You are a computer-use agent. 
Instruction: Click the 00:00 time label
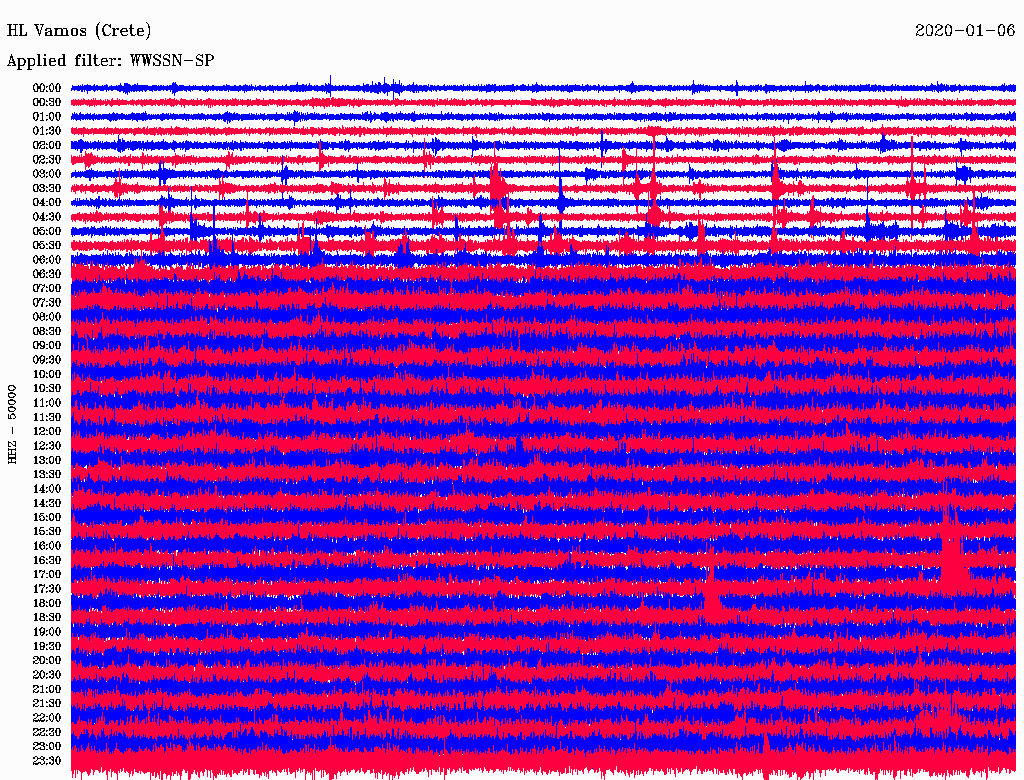[x=47, y=88]
